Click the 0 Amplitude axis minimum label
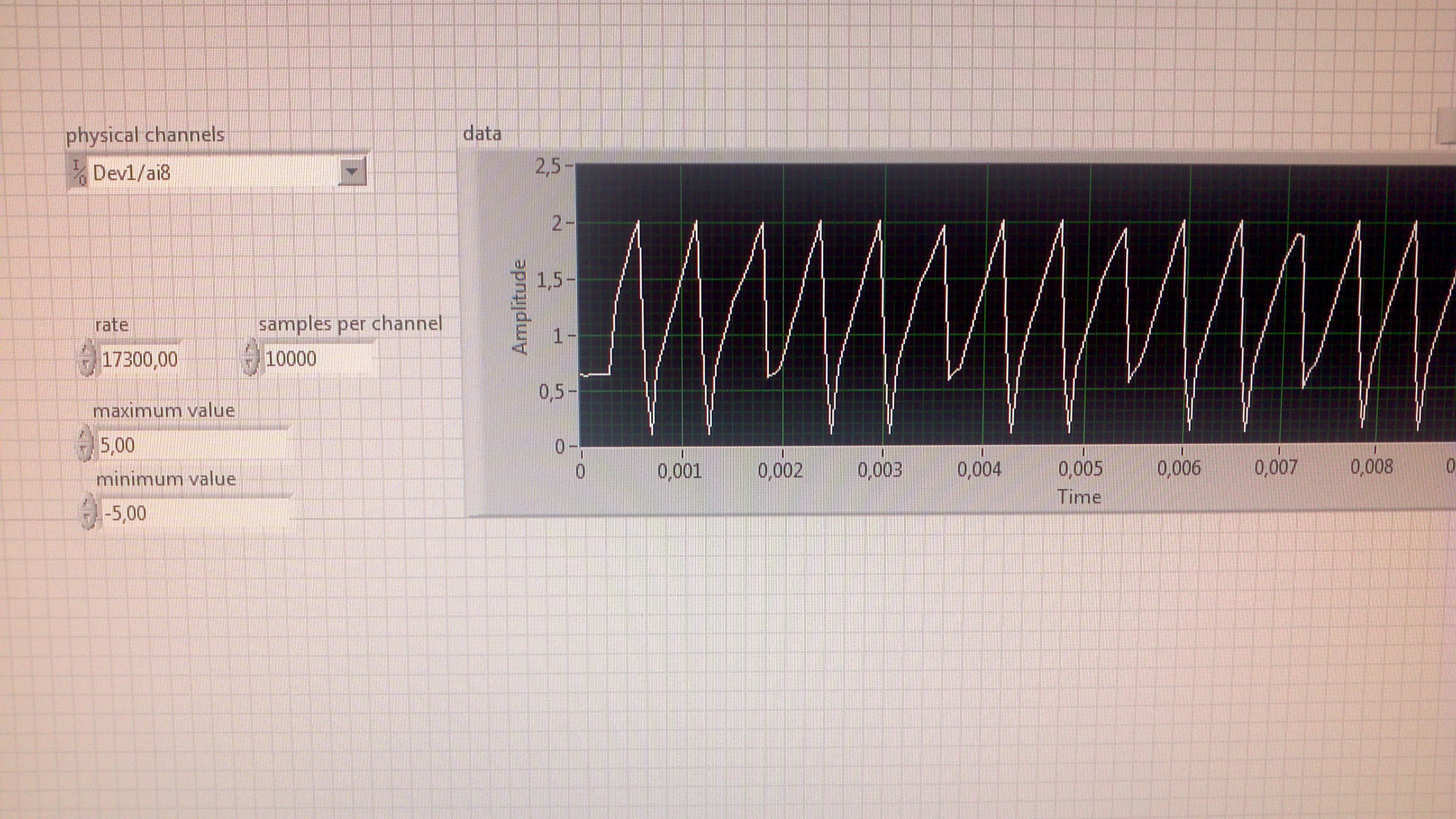Image resolution: width=1456 pixels, height=819 pixels. click(559, 447)
